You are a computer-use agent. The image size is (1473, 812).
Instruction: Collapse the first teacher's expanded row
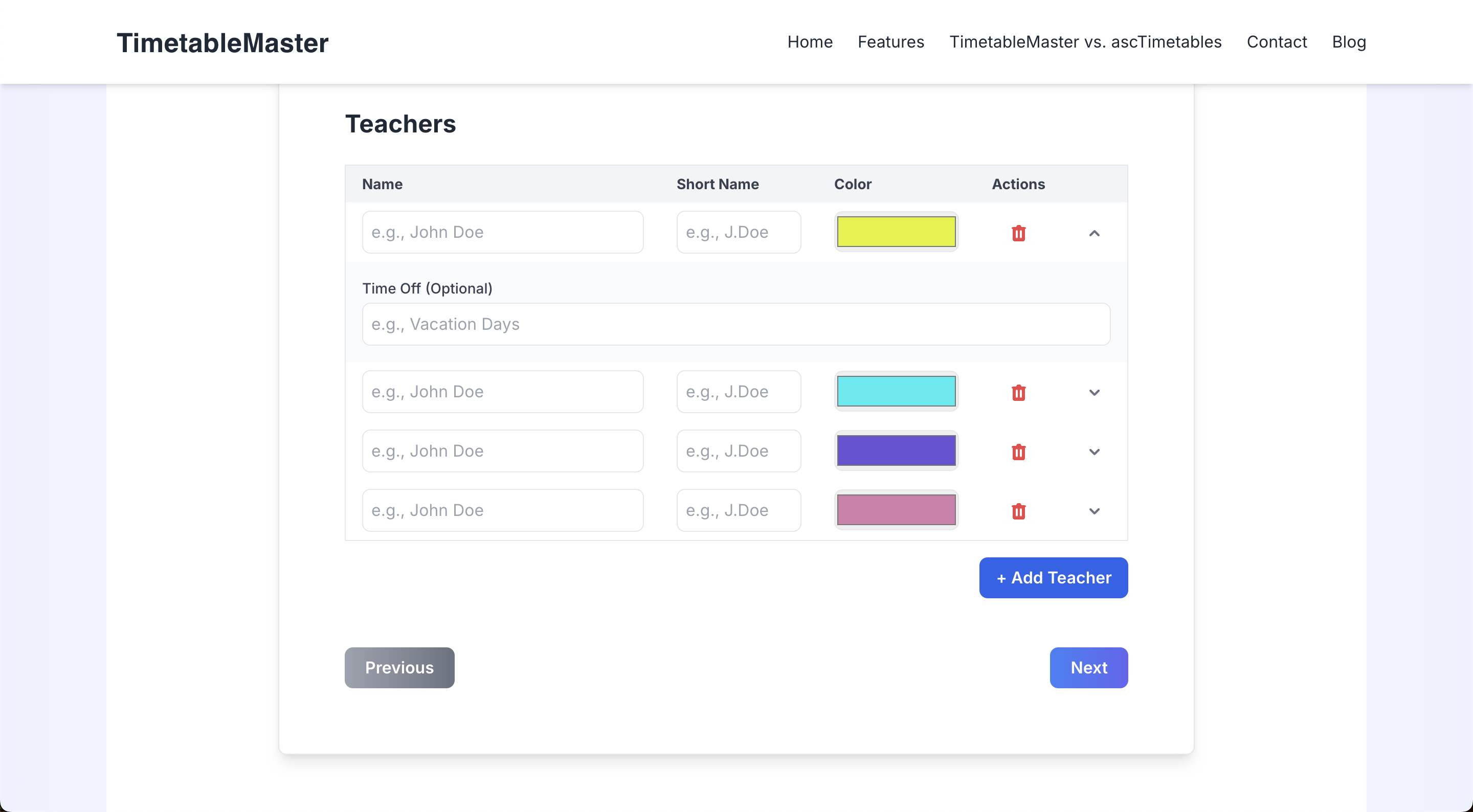point(1095,232)
